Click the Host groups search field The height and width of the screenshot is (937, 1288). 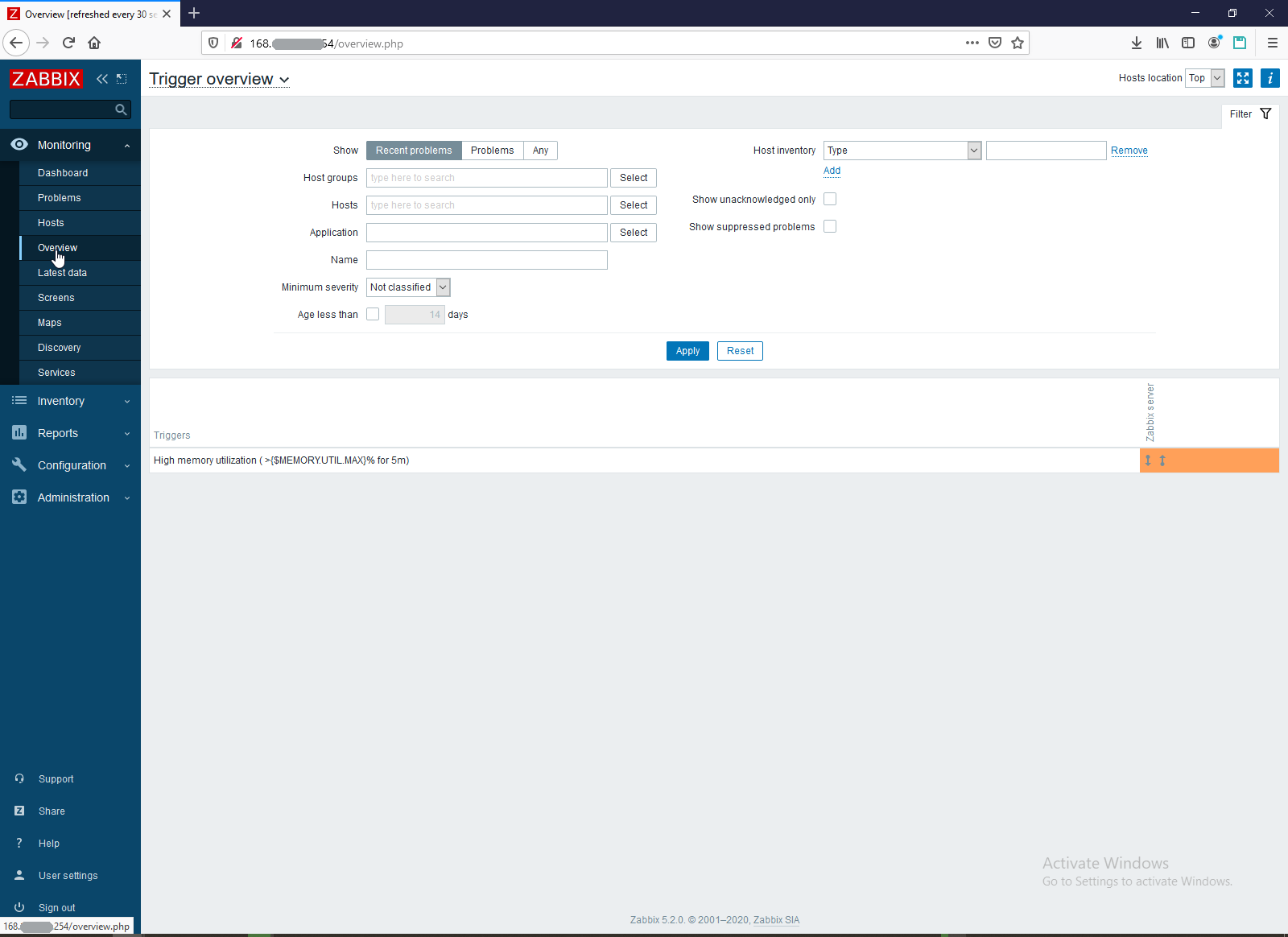(x=487, y=178)
